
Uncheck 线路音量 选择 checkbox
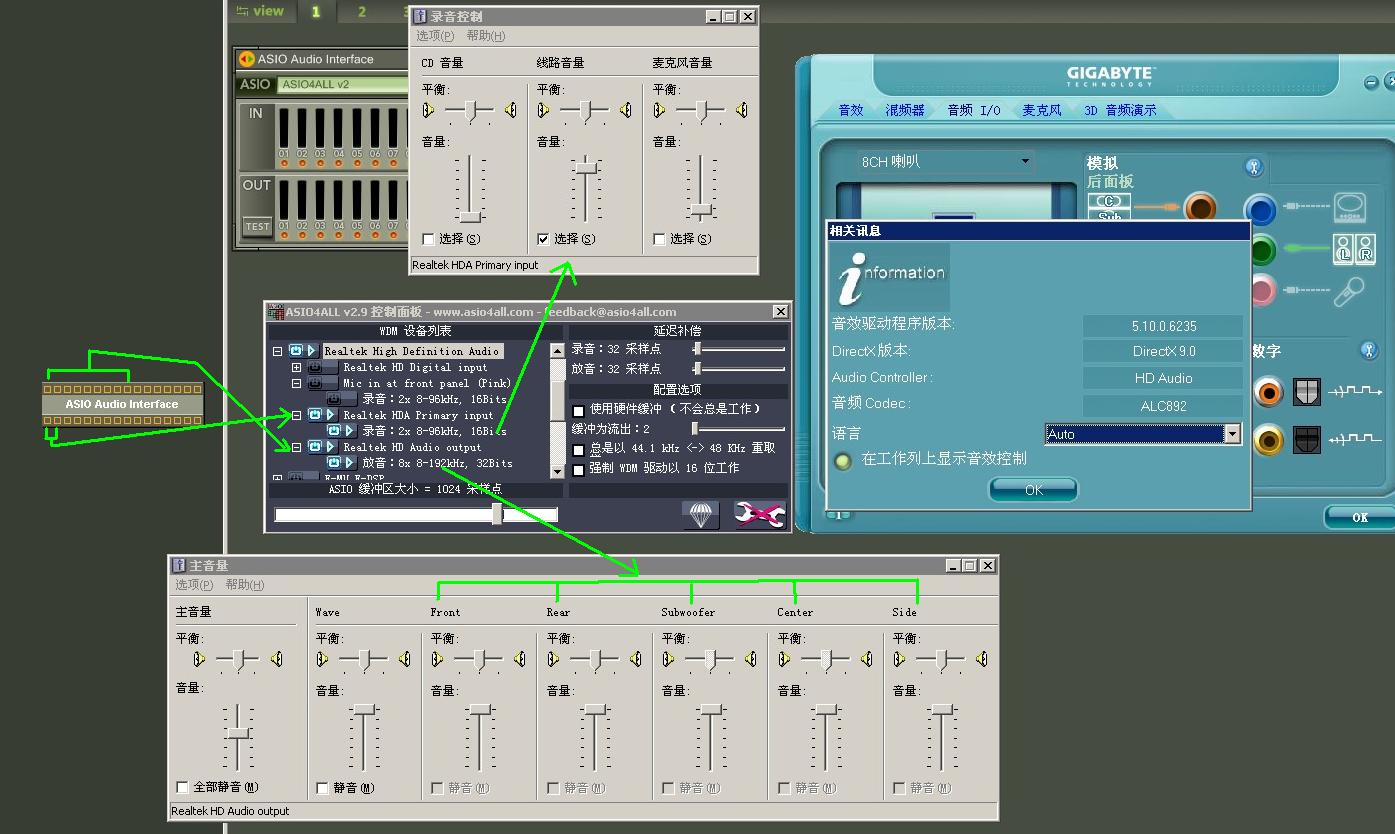543,239
